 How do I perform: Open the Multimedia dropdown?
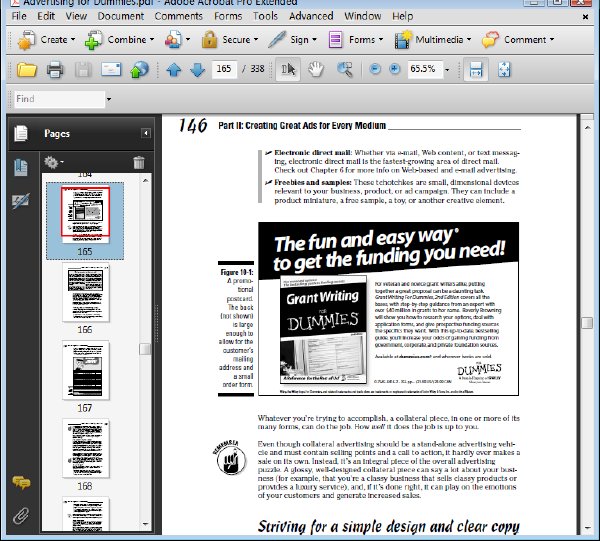coord(433,40)
